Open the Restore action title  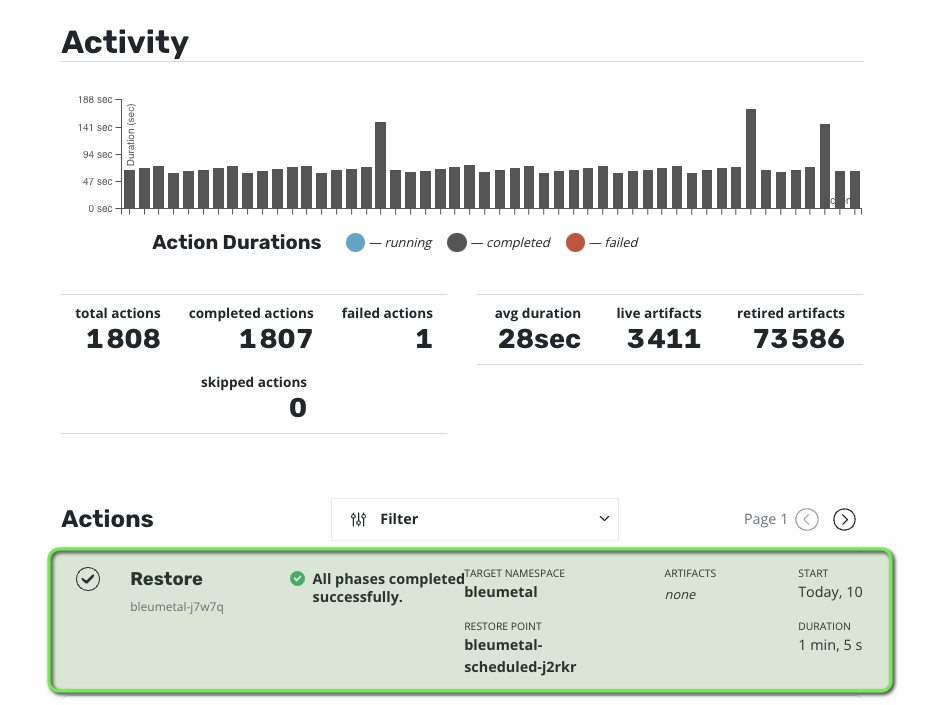166,579
